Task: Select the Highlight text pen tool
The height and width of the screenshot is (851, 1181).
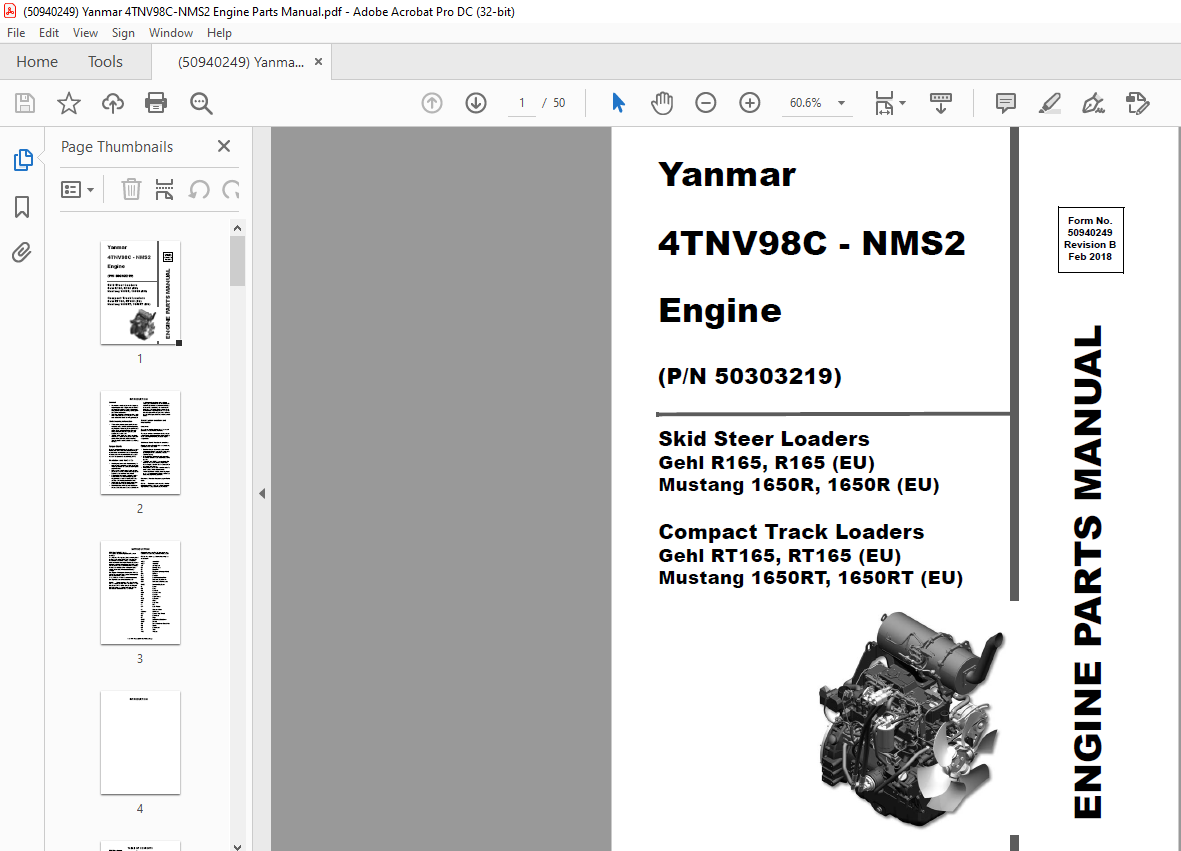Action: coord(1050,103)
